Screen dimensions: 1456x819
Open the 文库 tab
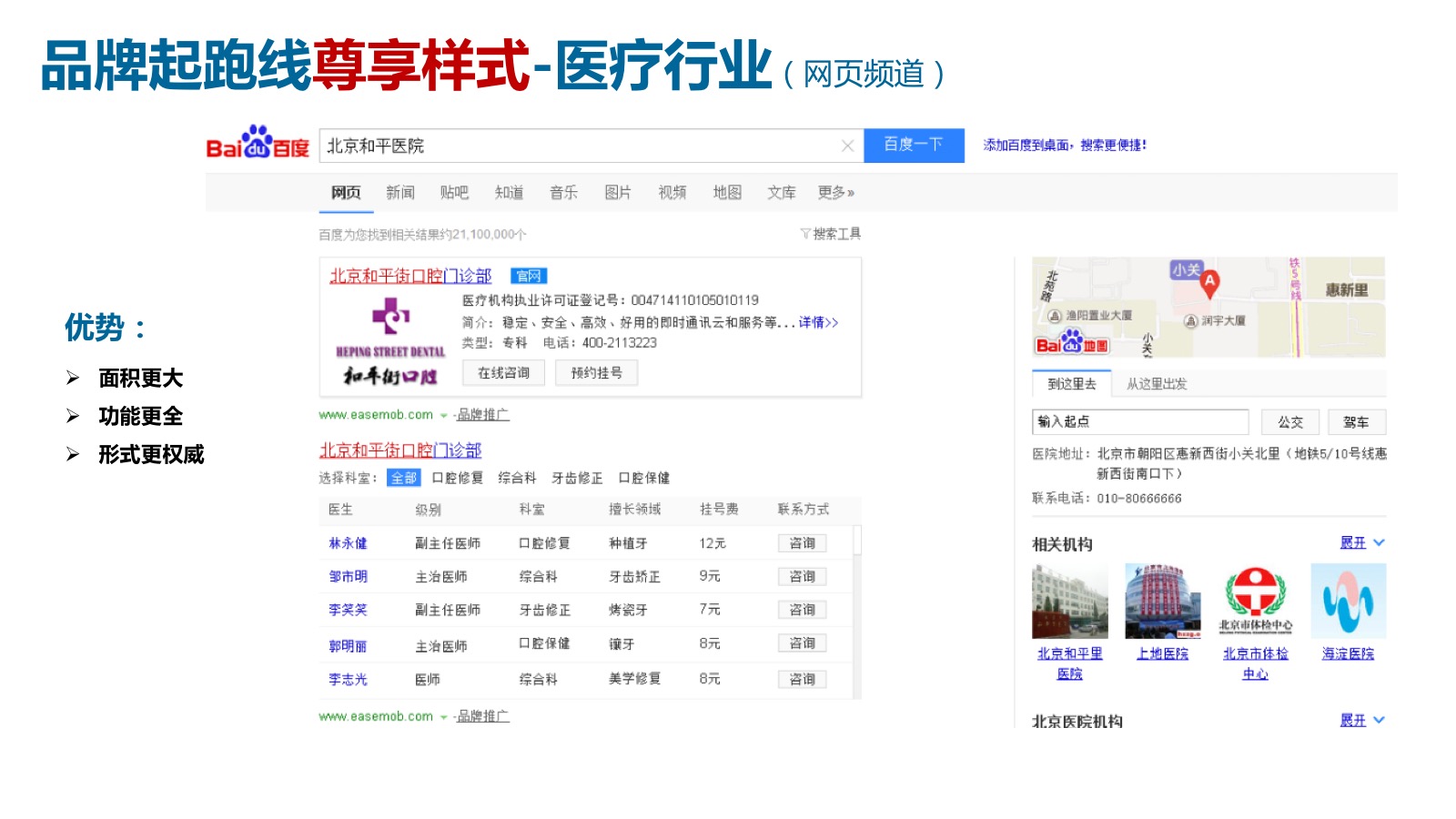[x=782, y=192]
